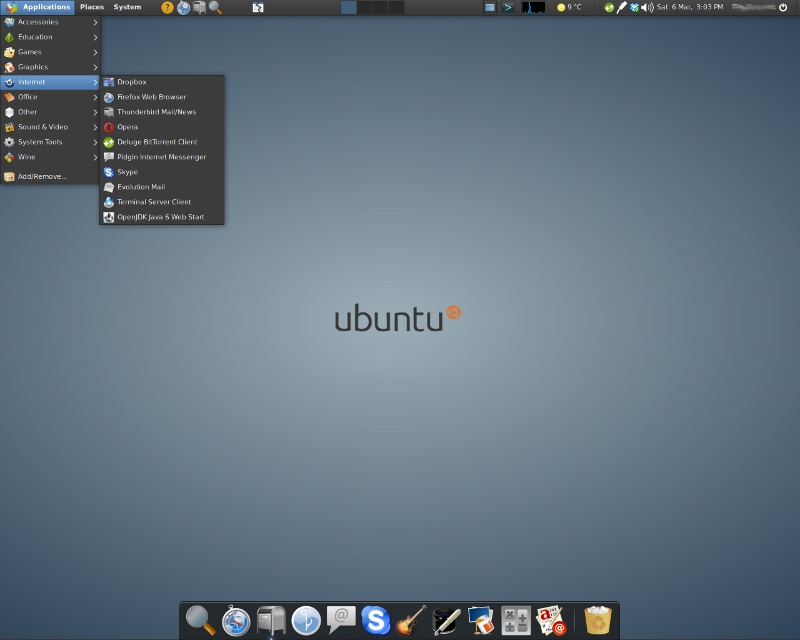
Task: Click the volume speaker tray icon
Action: pyautogui.click(x=647, y=8)
